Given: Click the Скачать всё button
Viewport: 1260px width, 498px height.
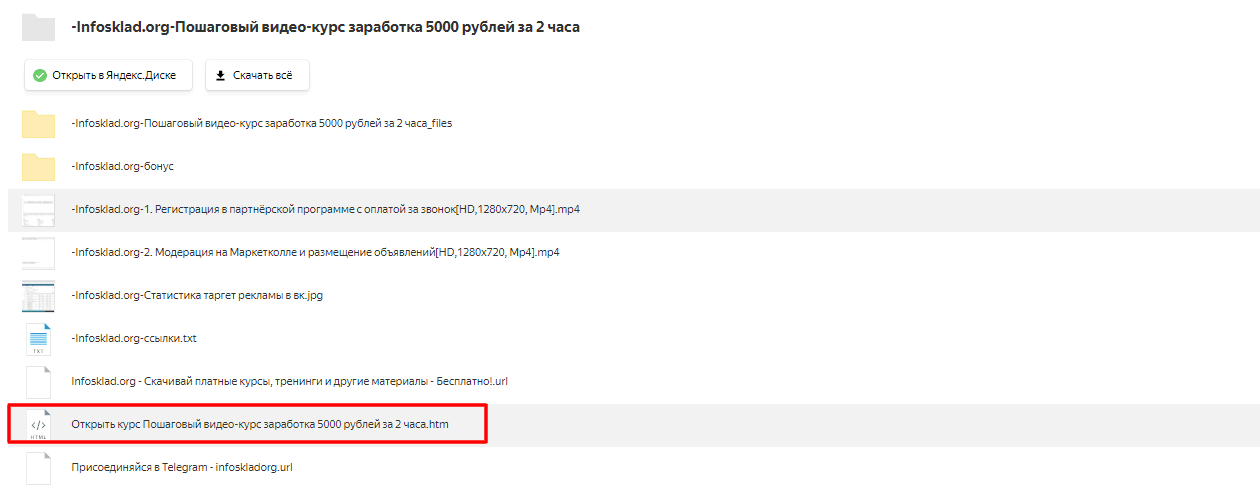Looking at the screenshot, I should [257, 75].
